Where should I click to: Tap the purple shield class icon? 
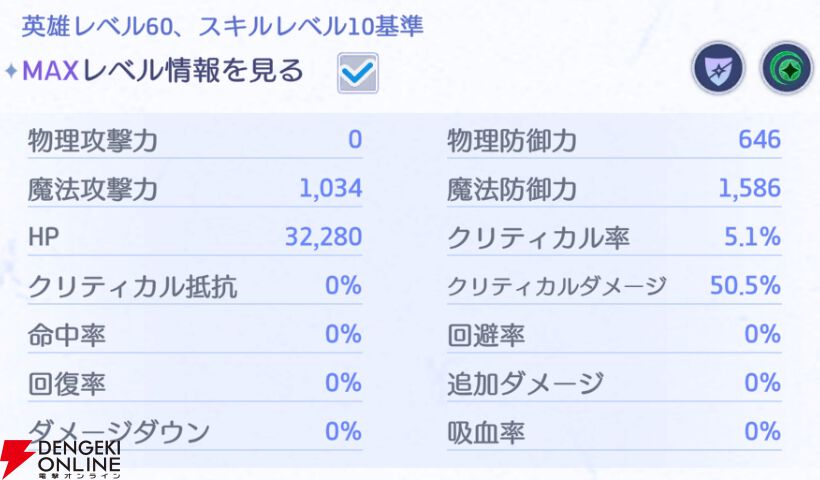click(719, 68)
